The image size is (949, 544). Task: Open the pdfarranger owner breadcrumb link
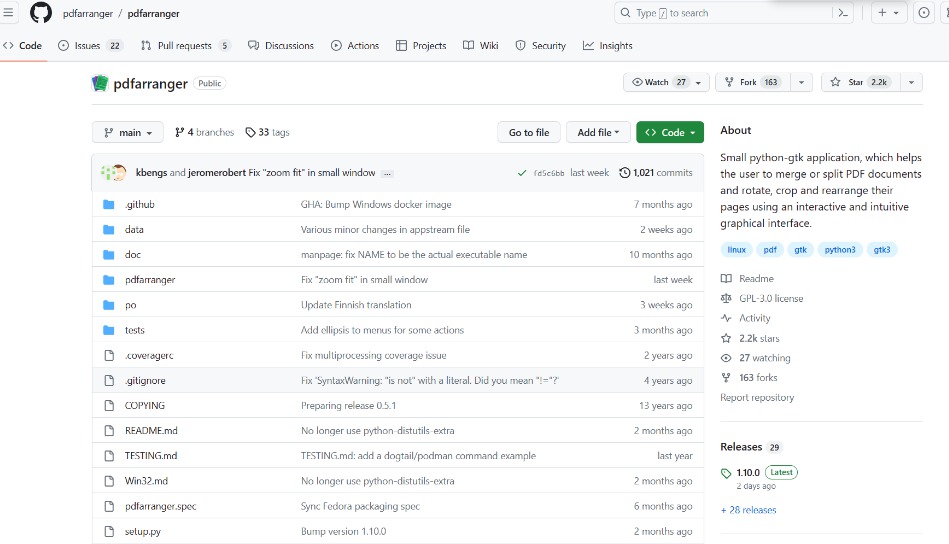[88, 13]
